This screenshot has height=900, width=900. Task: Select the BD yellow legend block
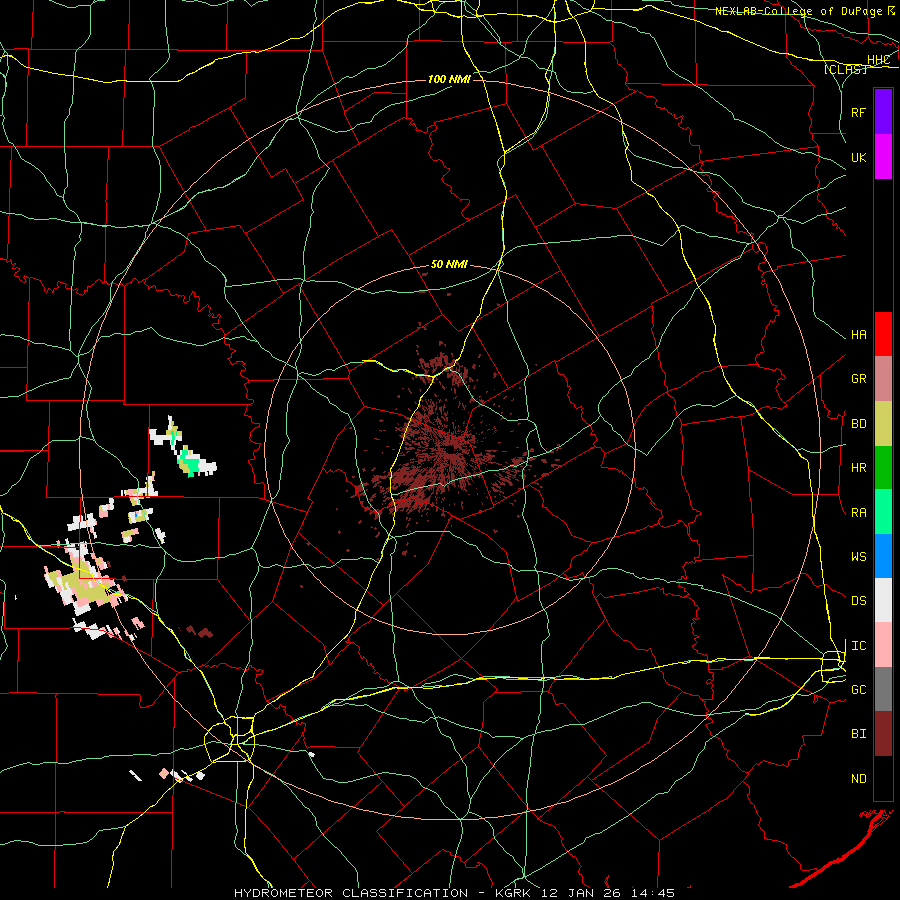point(883,424)
